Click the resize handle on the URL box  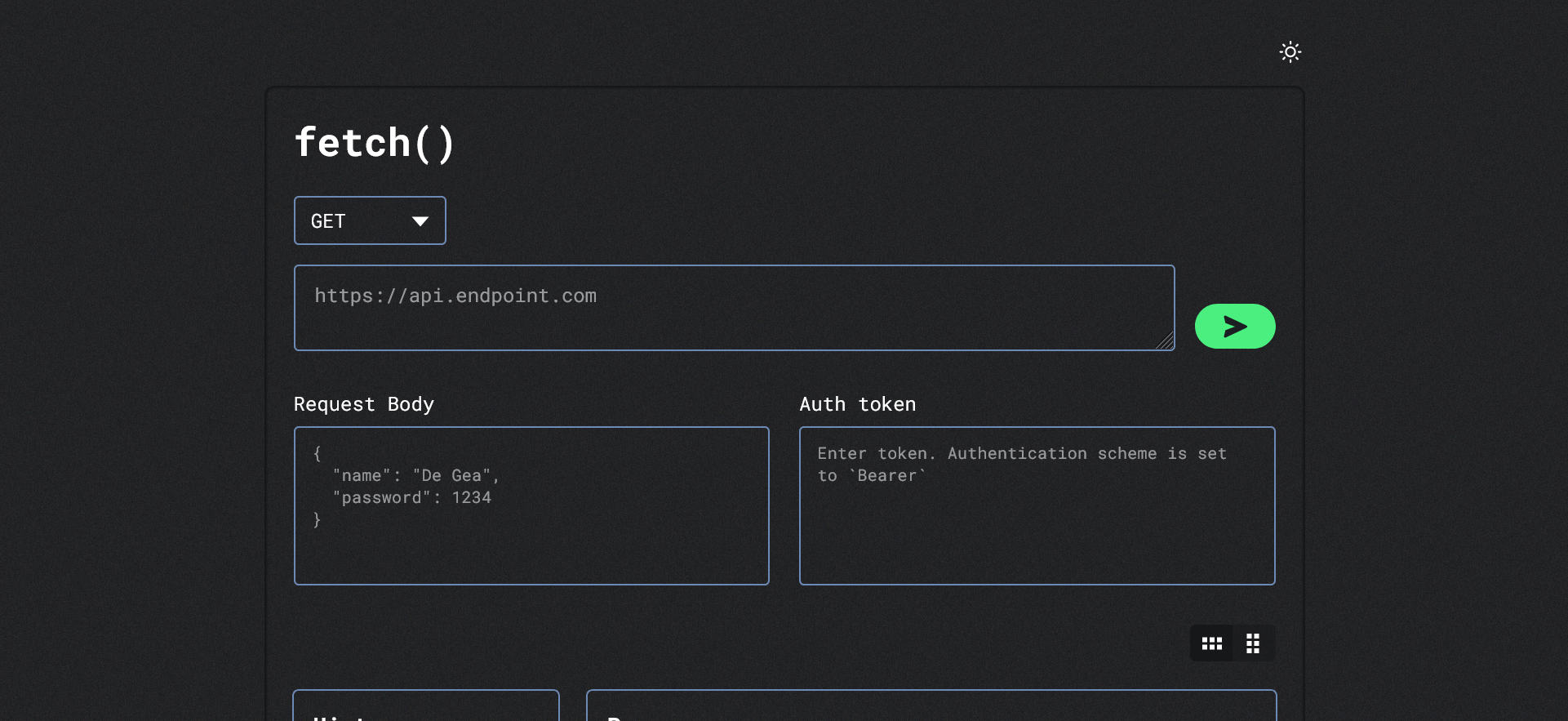click(x=1166, y=342)
